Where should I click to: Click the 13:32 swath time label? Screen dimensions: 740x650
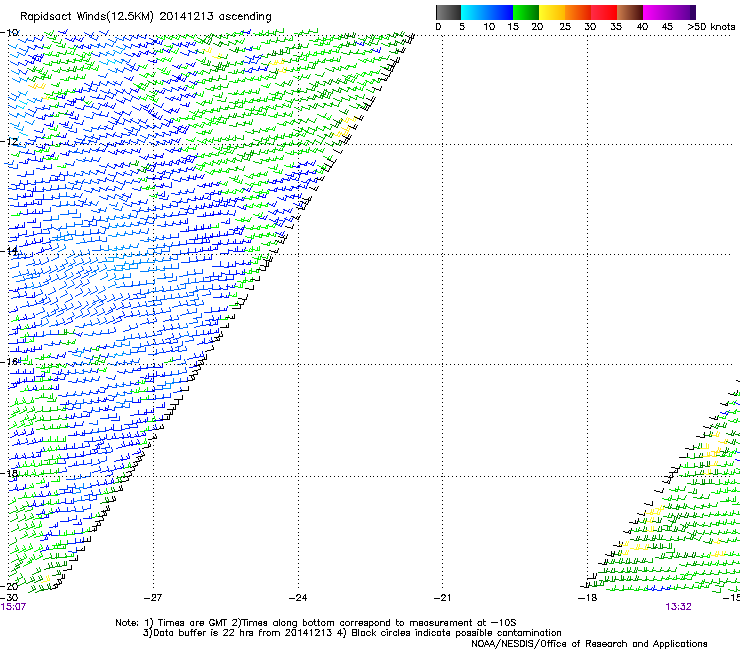(679, 607)
